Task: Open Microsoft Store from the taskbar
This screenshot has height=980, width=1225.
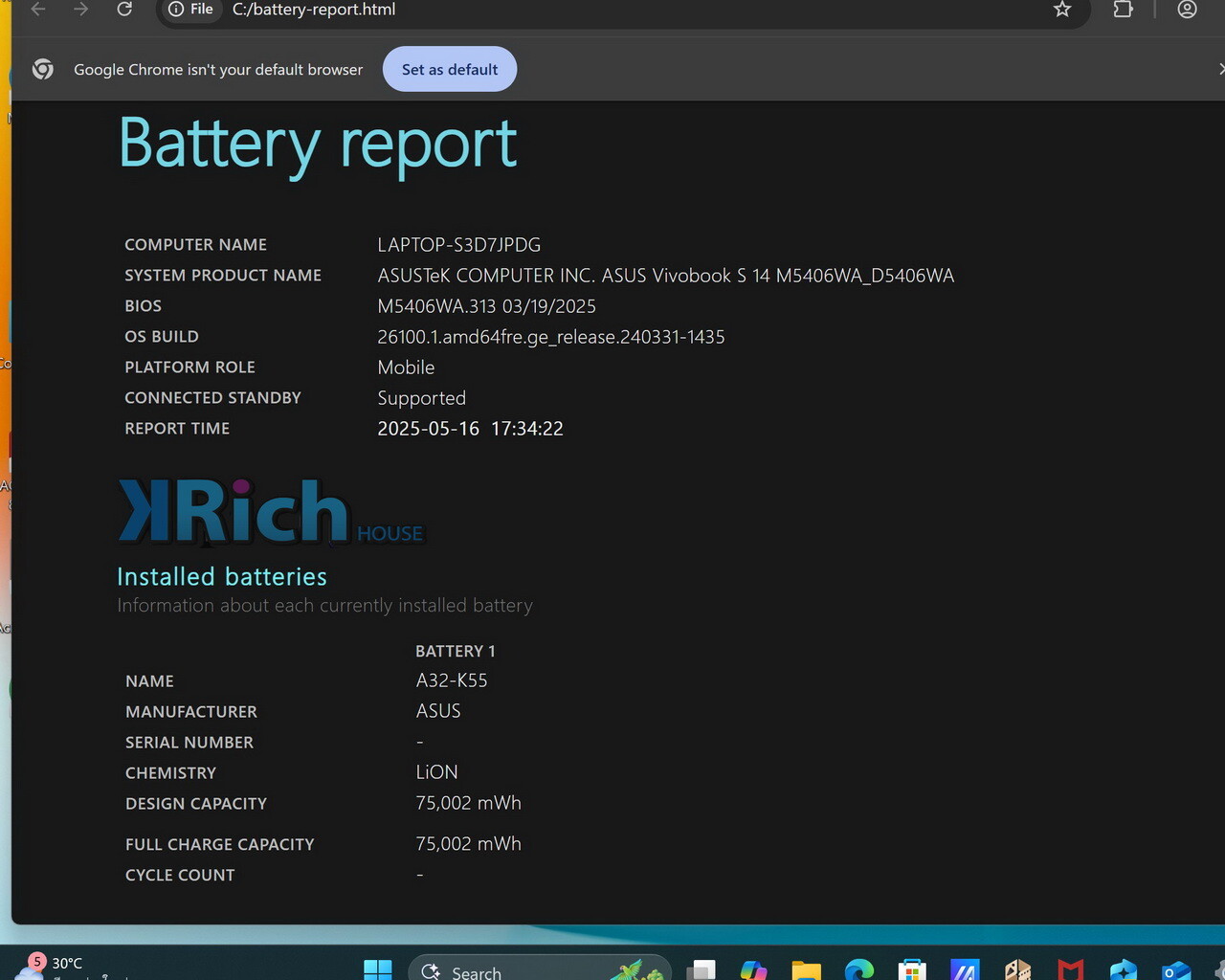Action: 912,969
